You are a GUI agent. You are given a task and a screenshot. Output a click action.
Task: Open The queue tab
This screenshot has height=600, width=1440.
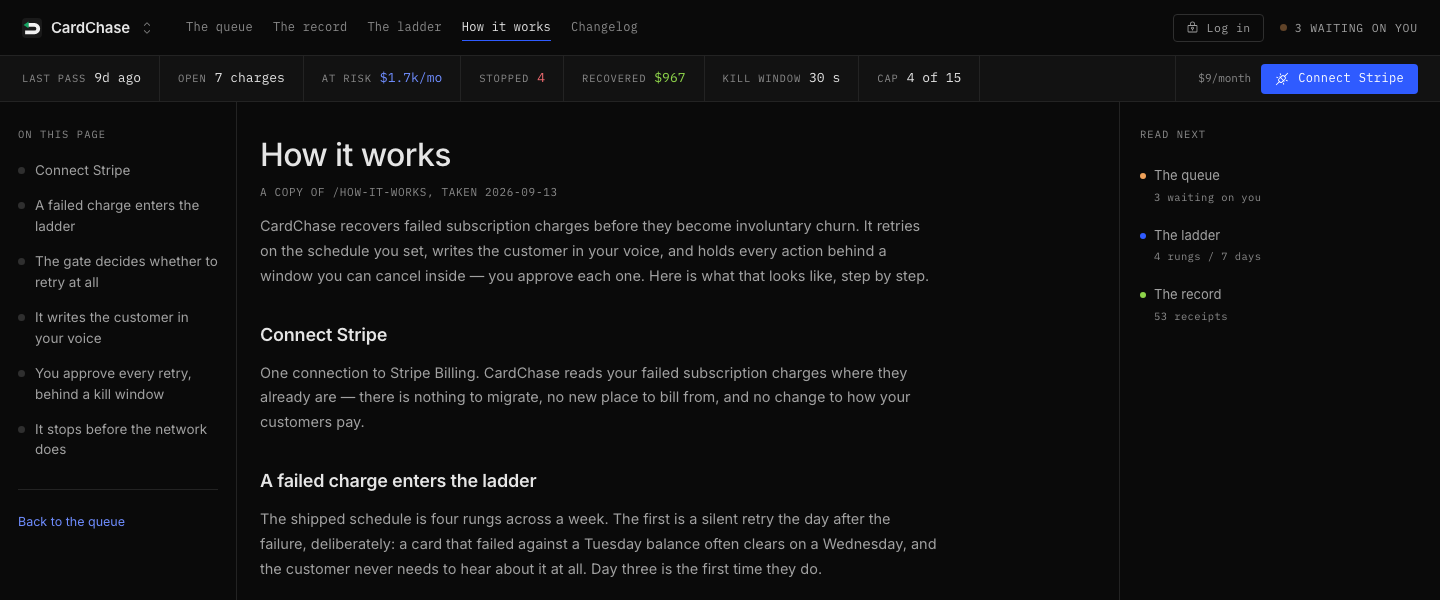click(219, 28)
